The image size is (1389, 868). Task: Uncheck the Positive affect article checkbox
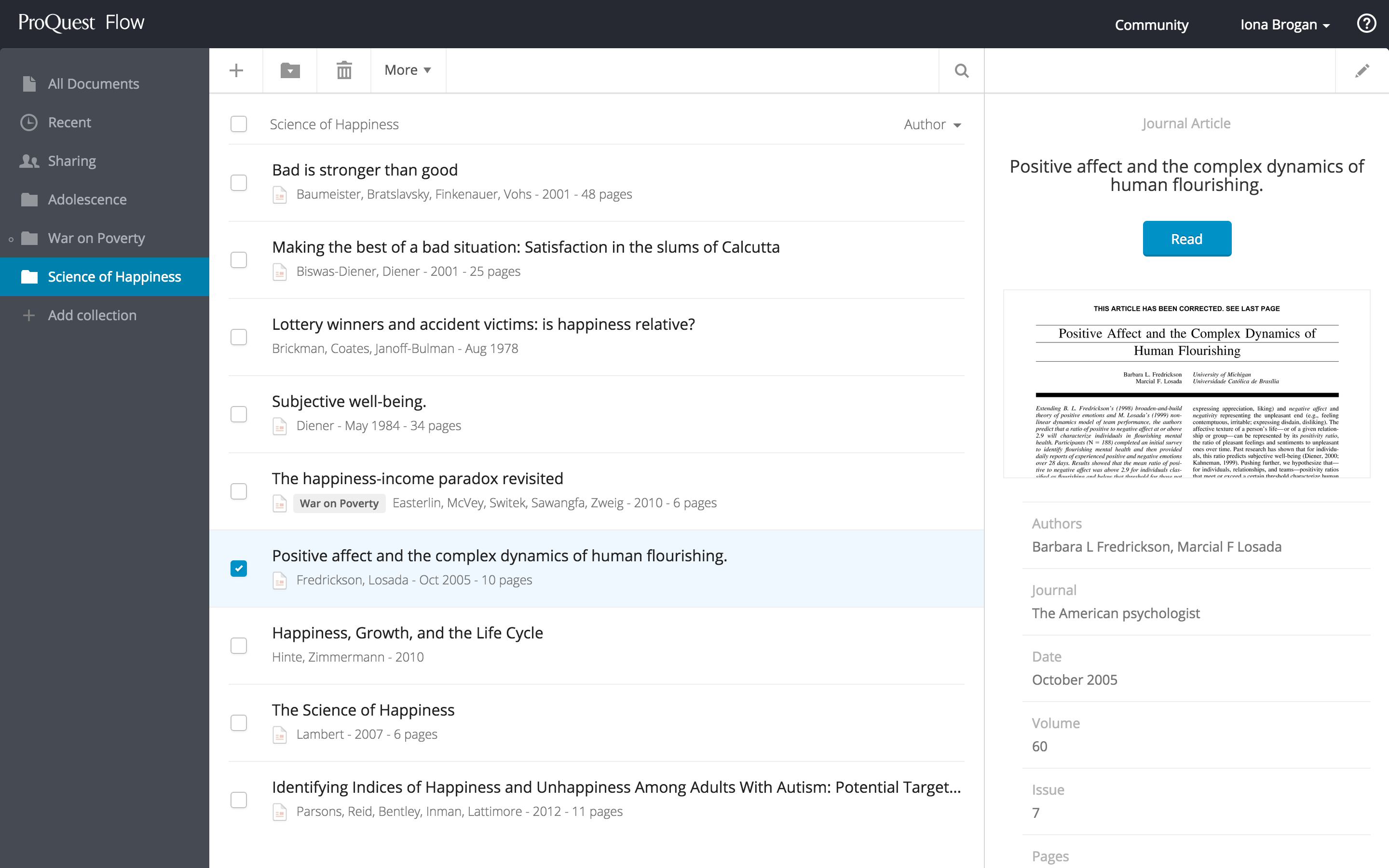pos(238,569)
